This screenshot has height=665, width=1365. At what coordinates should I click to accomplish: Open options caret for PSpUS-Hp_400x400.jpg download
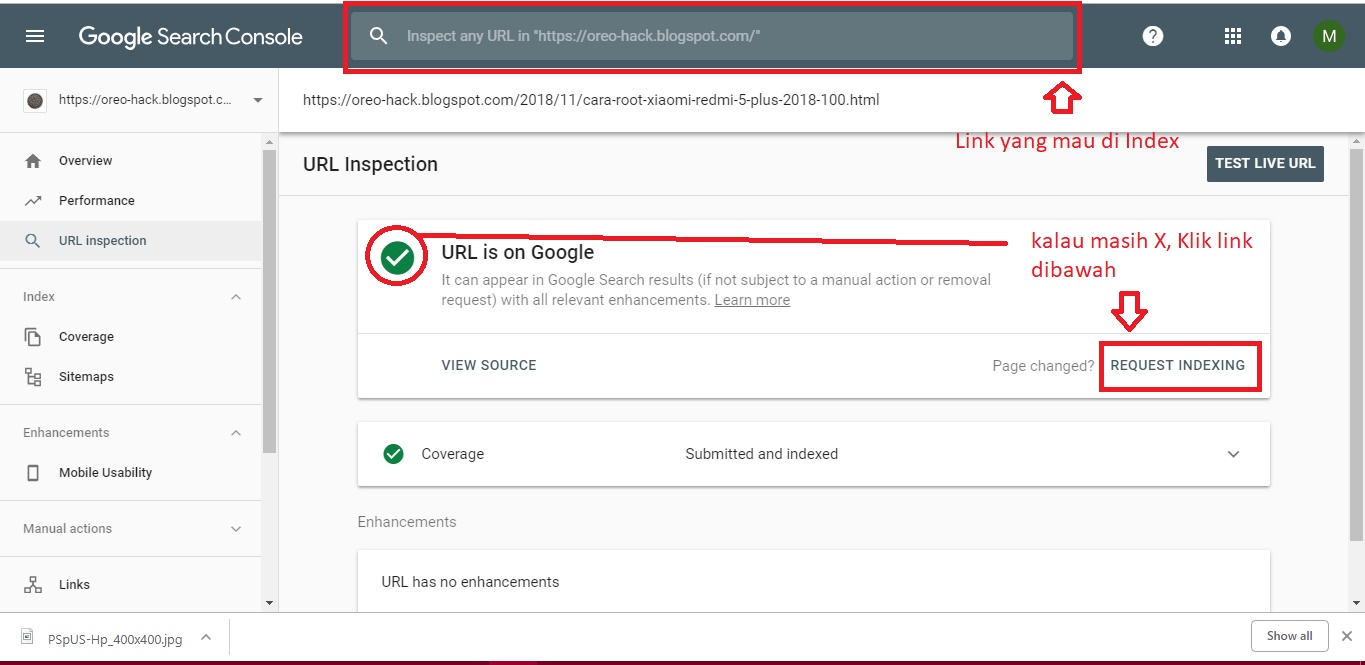coord(205,637)
